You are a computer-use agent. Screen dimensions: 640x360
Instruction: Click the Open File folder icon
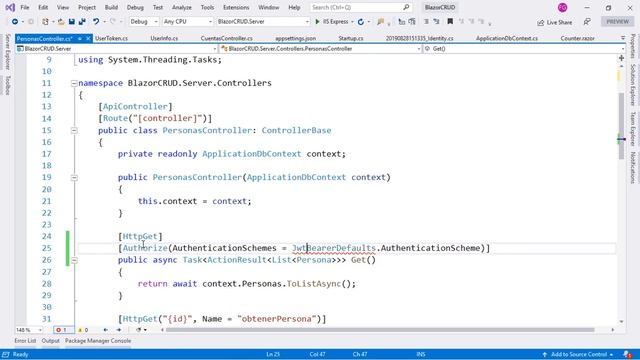pyautogui.click(x=61, y=22)
